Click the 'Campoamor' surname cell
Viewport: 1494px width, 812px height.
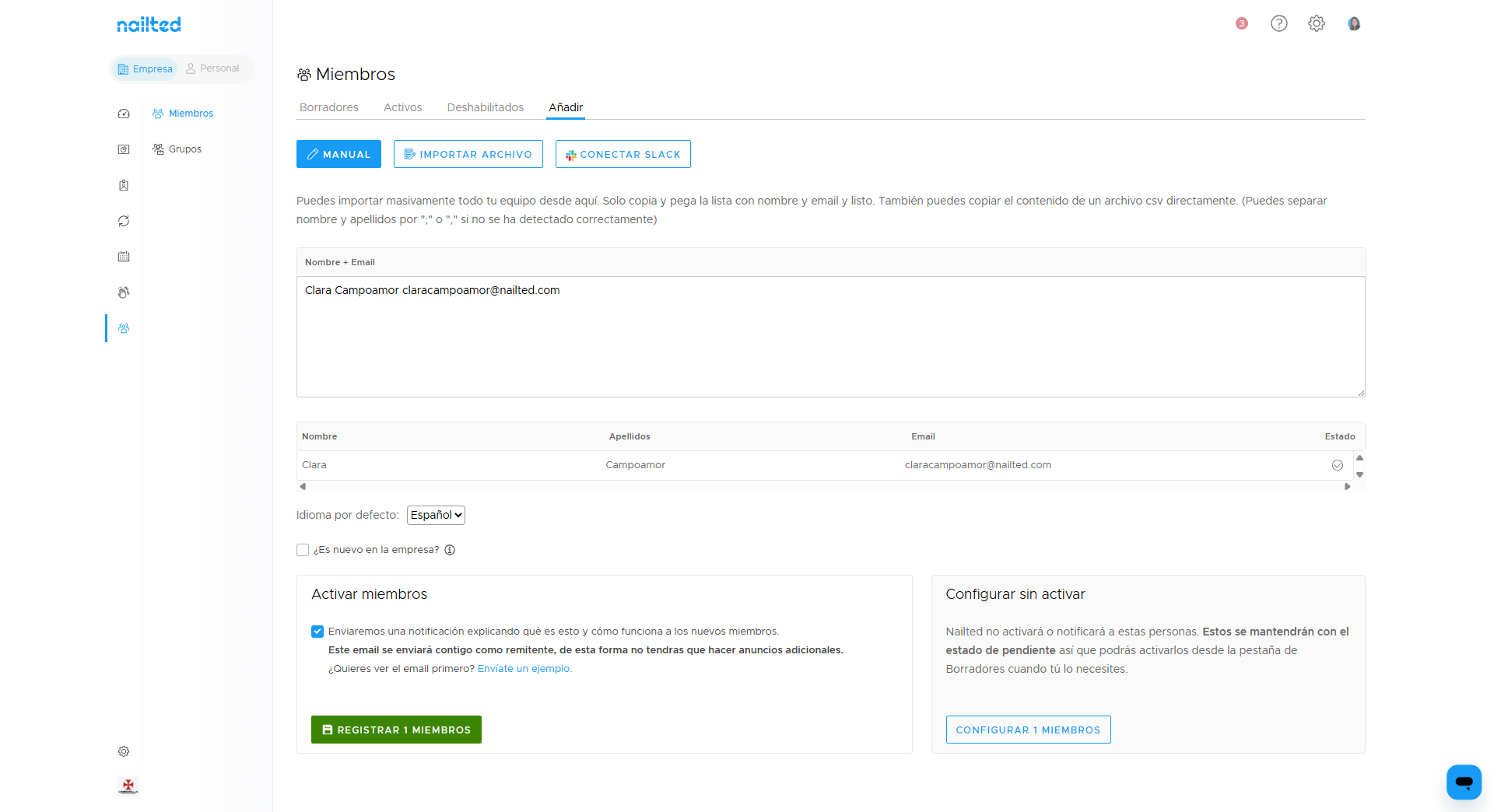point(636,465)
